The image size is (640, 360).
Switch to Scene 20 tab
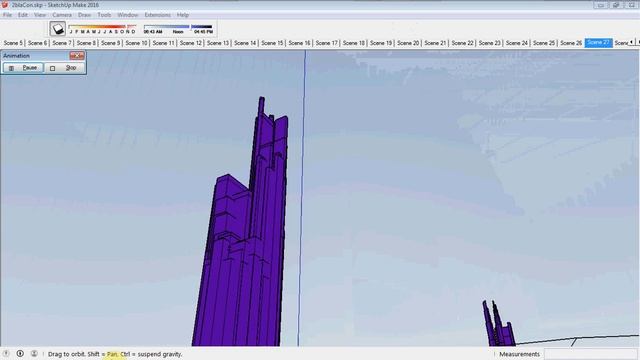tap(408, 43)
